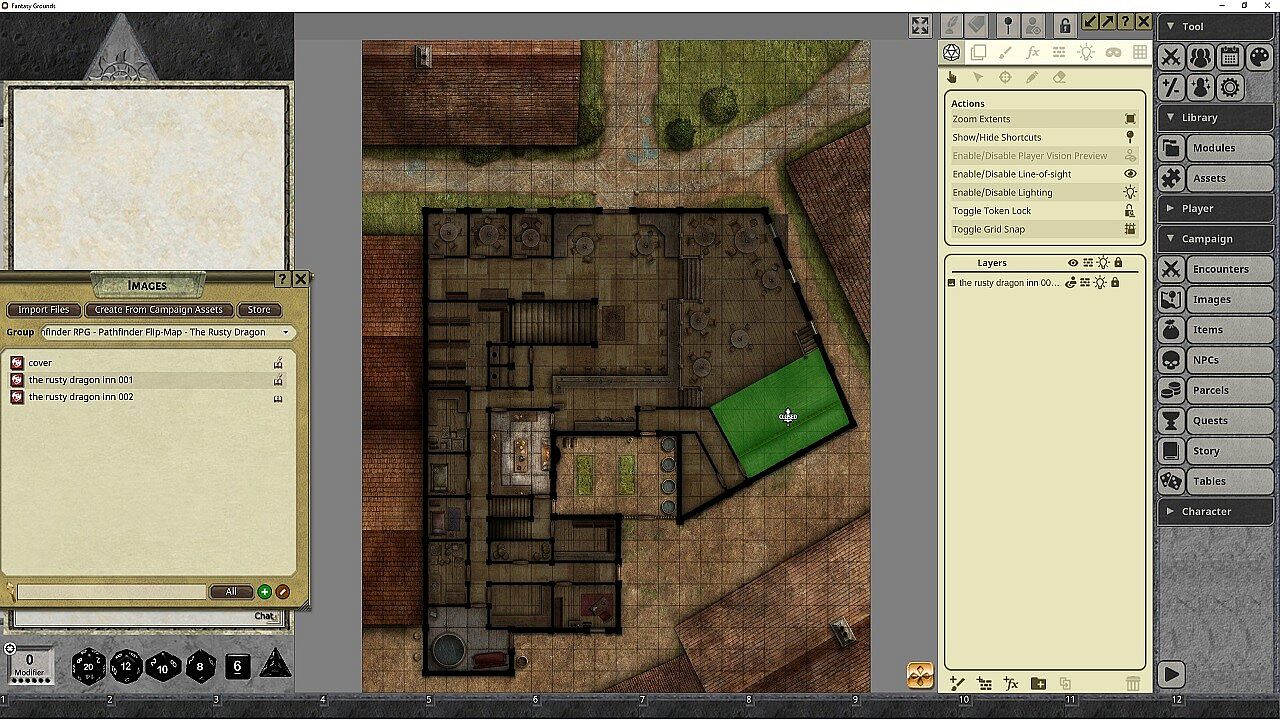
Task: Add a new layer folder
Action: [x=1038, y=684]
